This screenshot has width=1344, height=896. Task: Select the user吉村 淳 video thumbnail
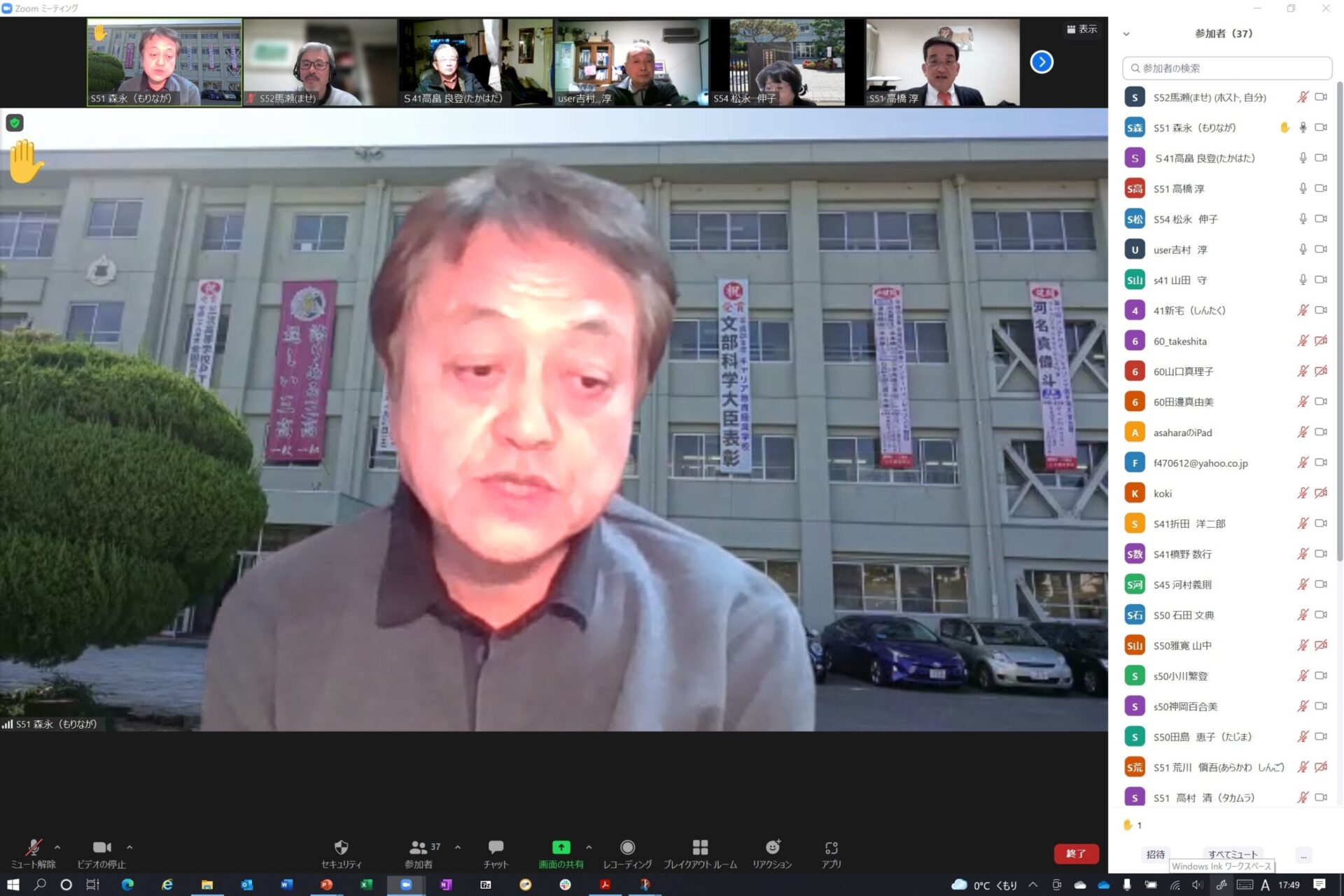(631, 62)
